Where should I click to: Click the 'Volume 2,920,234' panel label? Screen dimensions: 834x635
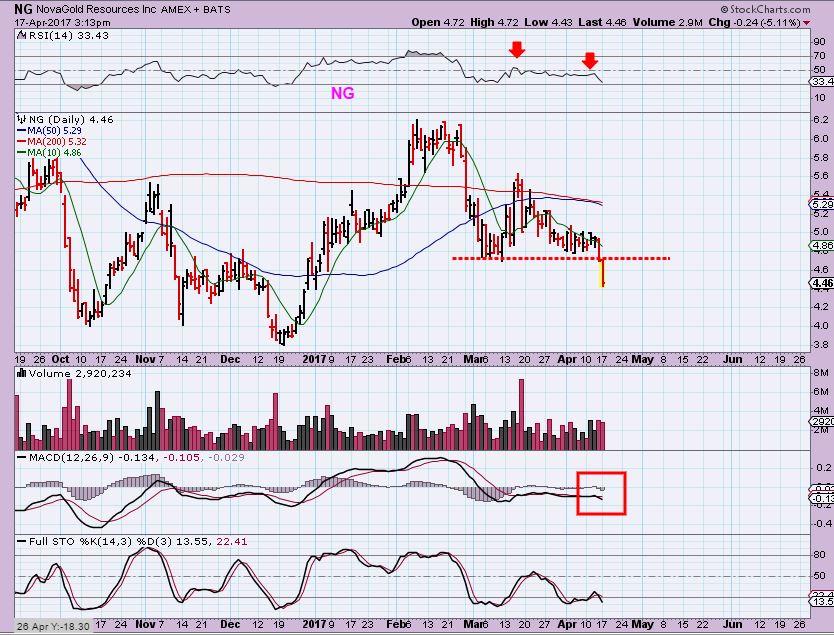[x=80, y=373]
